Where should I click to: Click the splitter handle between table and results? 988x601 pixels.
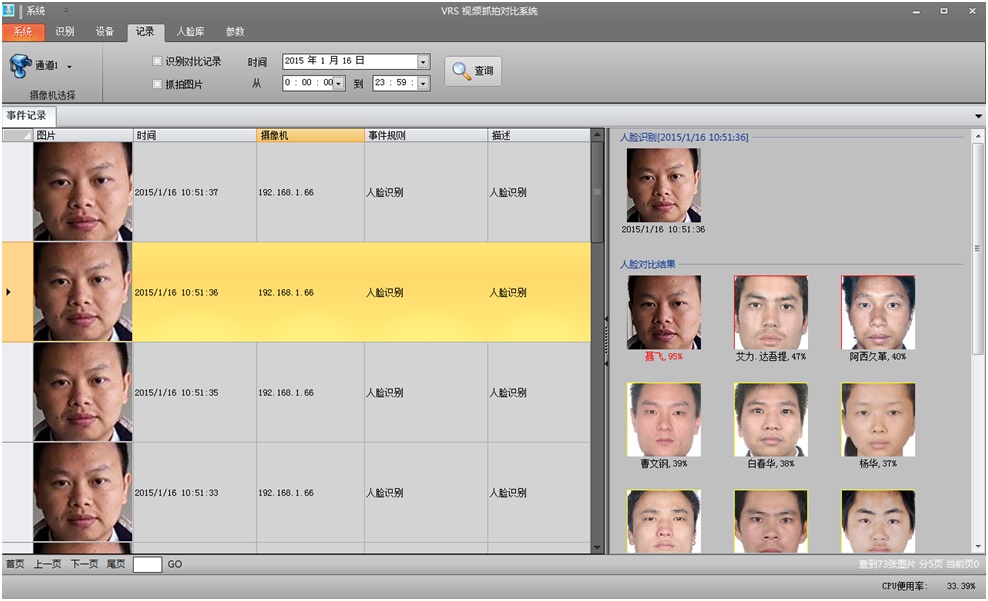tap(606, 341)
